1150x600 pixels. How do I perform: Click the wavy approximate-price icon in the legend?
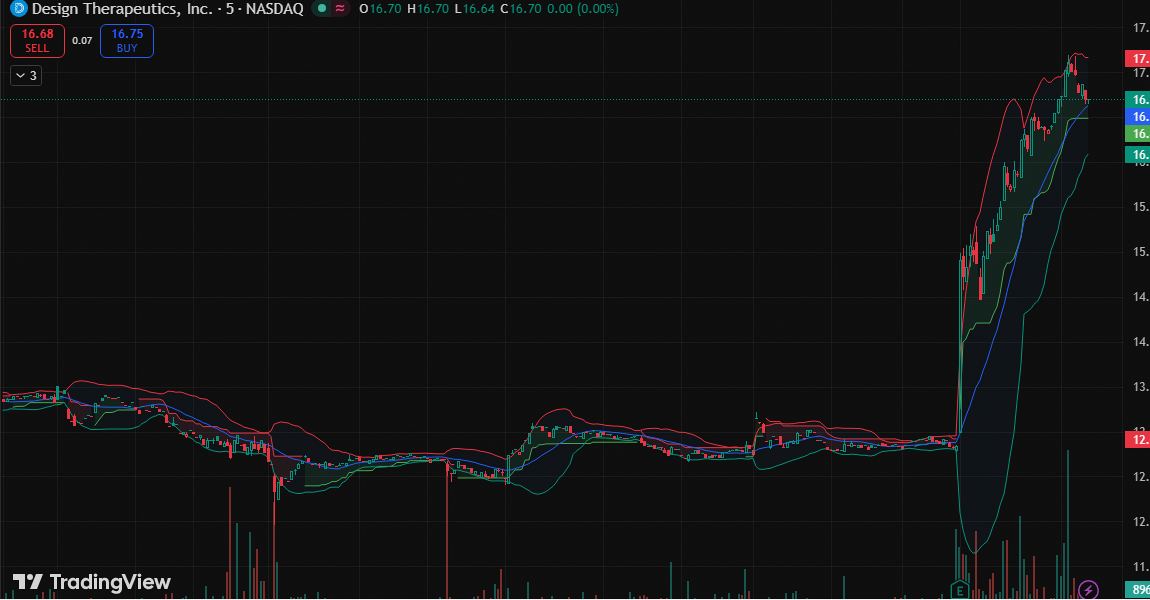coord(341,9)
